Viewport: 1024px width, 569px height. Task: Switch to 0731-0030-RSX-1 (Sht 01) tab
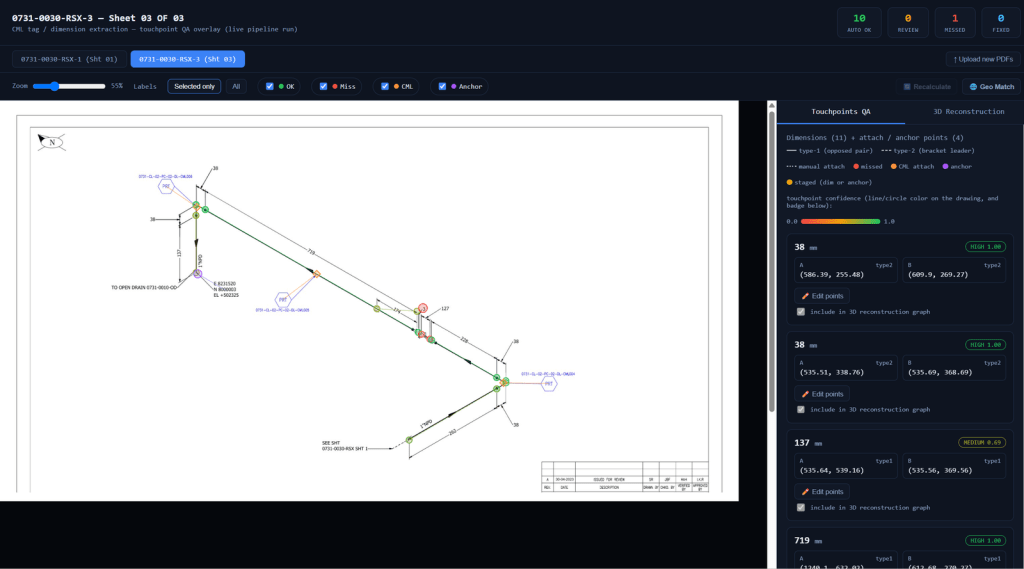(x=69, y=59)
